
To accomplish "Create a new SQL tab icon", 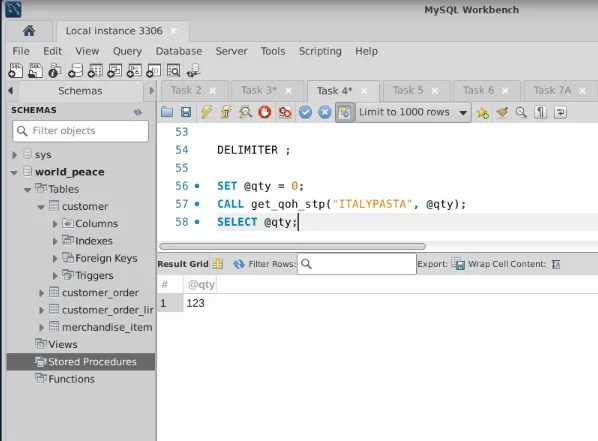I will pos(16,71).
